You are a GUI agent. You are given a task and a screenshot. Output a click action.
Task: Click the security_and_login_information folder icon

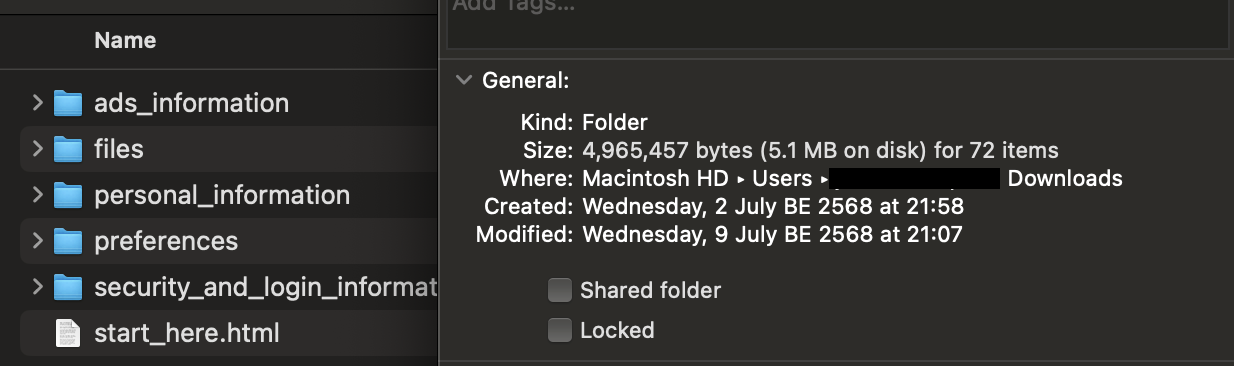(x=67, y=287)
